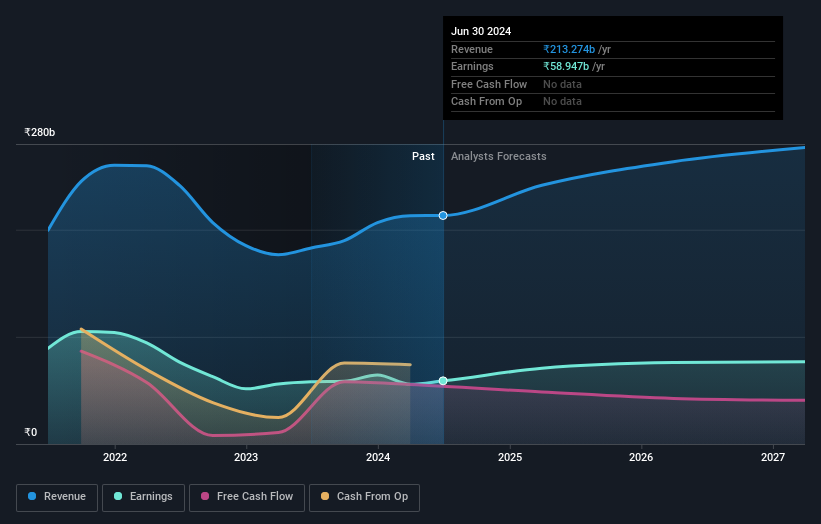The image size is (821, 524).
Task: Toggle the Cash From Op legend button
Action: click(x=364, y=497)
